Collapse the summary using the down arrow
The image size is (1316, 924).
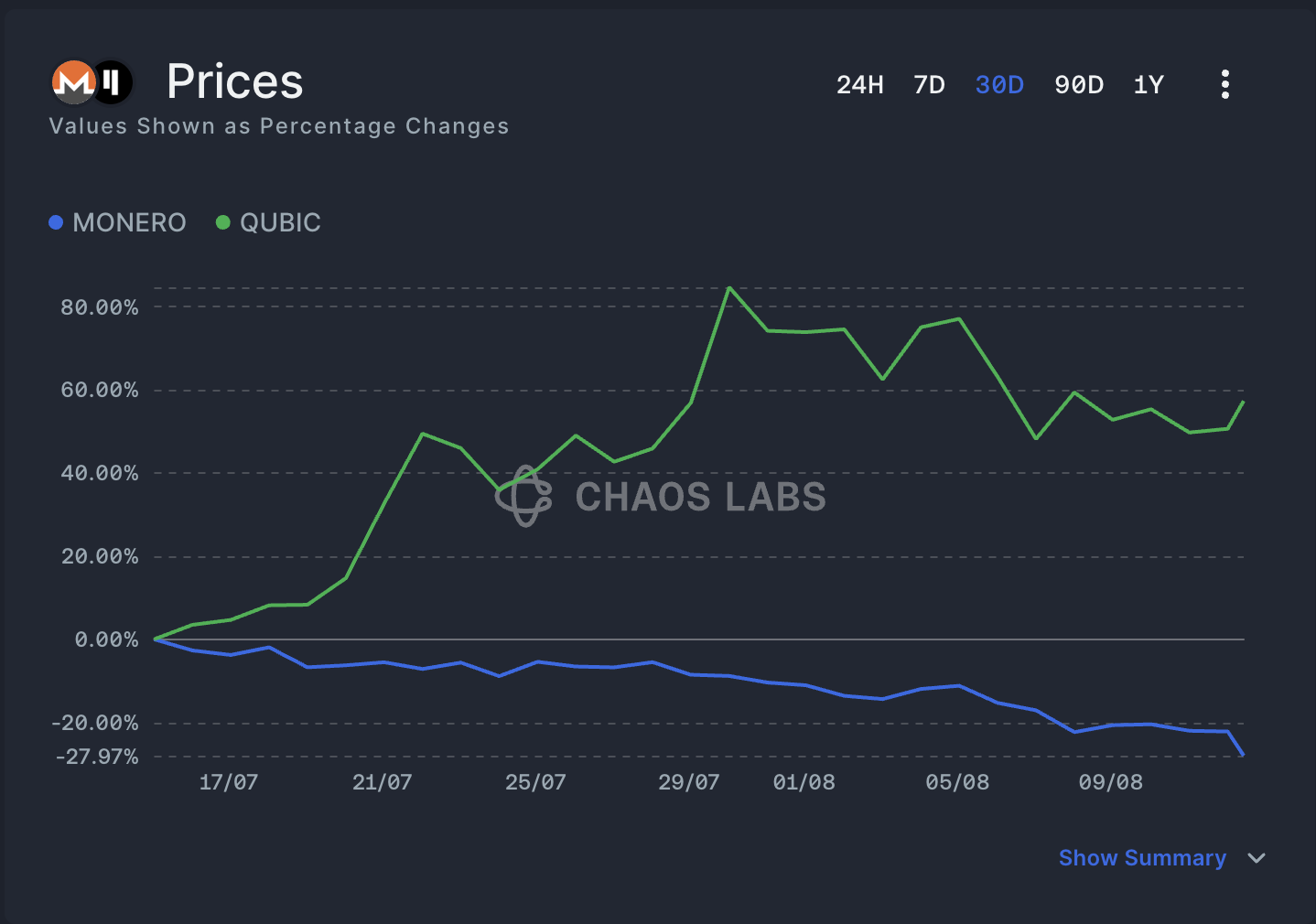point(1255,858)
